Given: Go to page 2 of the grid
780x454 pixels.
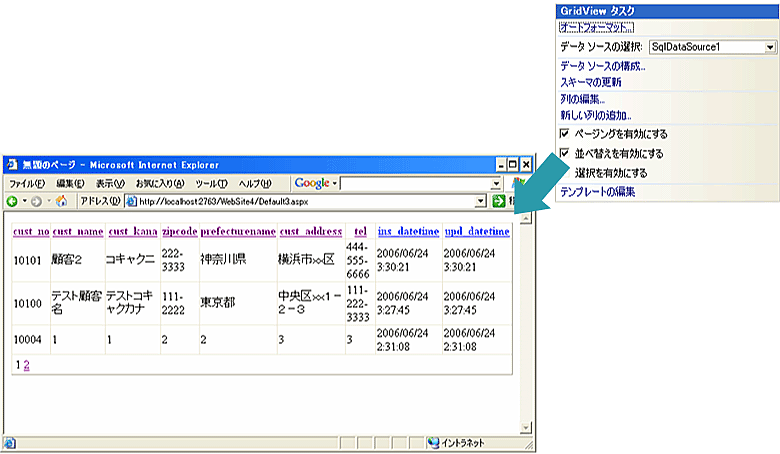Looking at the screenshot, I should [x=27, y=365].
